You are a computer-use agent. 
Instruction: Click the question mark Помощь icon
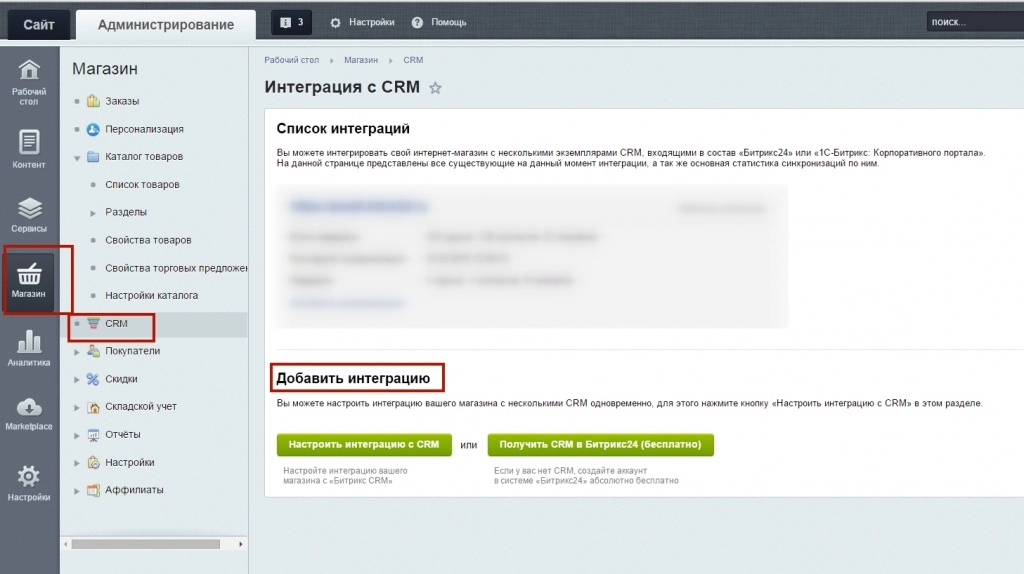point(417,22)
